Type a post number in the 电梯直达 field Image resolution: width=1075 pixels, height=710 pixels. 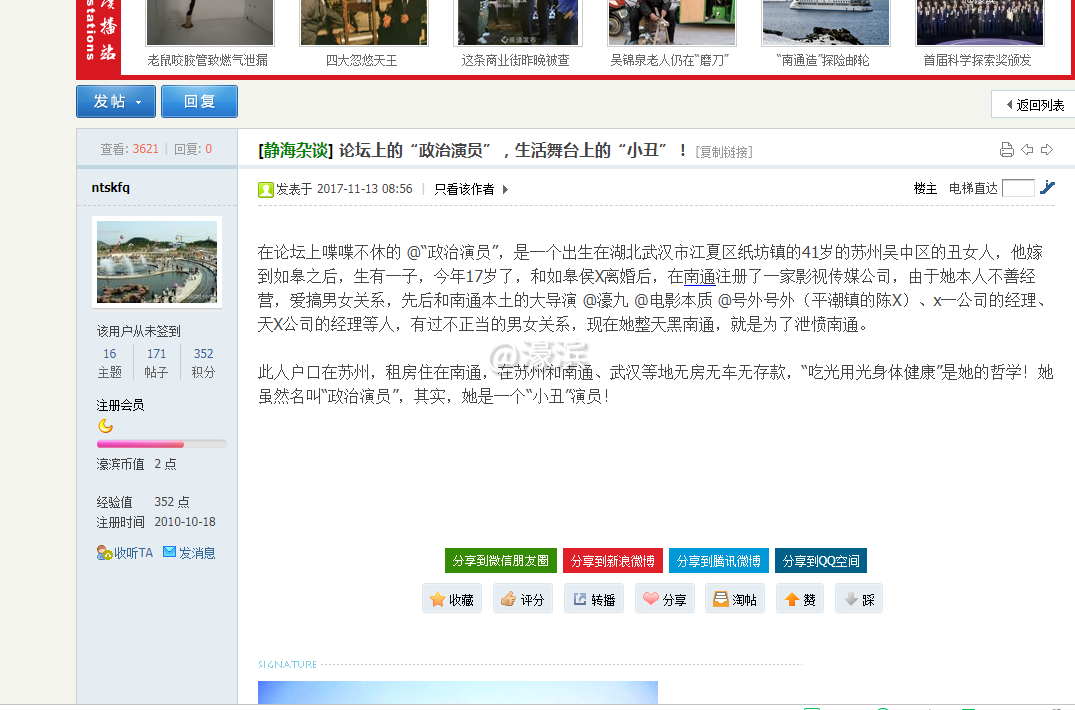[x=1018, y=186]
